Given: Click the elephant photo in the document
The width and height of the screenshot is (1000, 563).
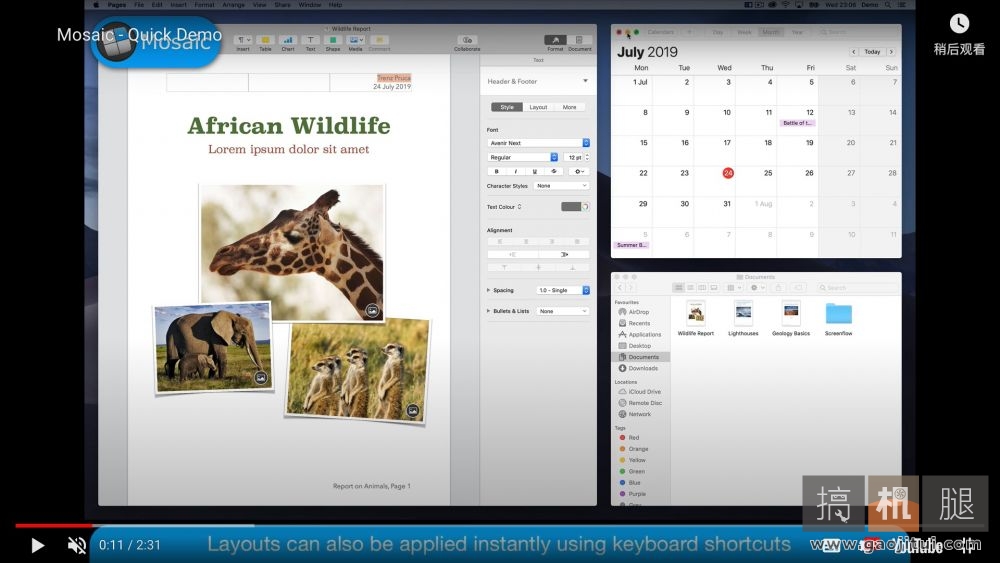Looking at the screenshot, I should [x=213, y=347].
